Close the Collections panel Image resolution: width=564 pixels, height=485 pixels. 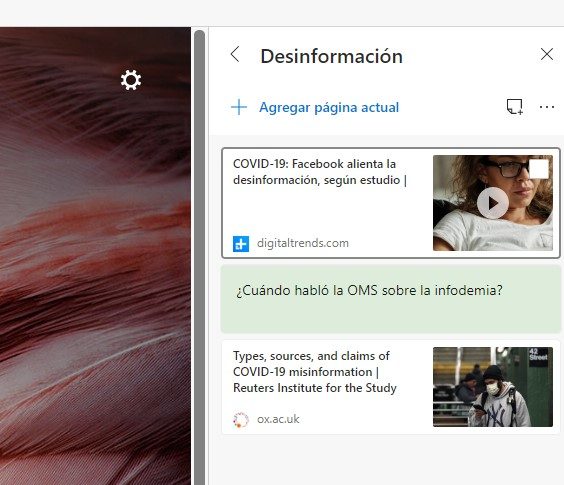coord(547,54)
